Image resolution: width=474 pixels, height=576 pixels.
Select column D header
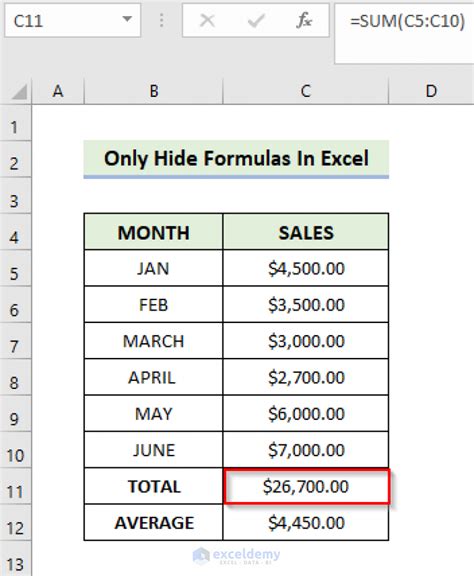coord(431,91)
